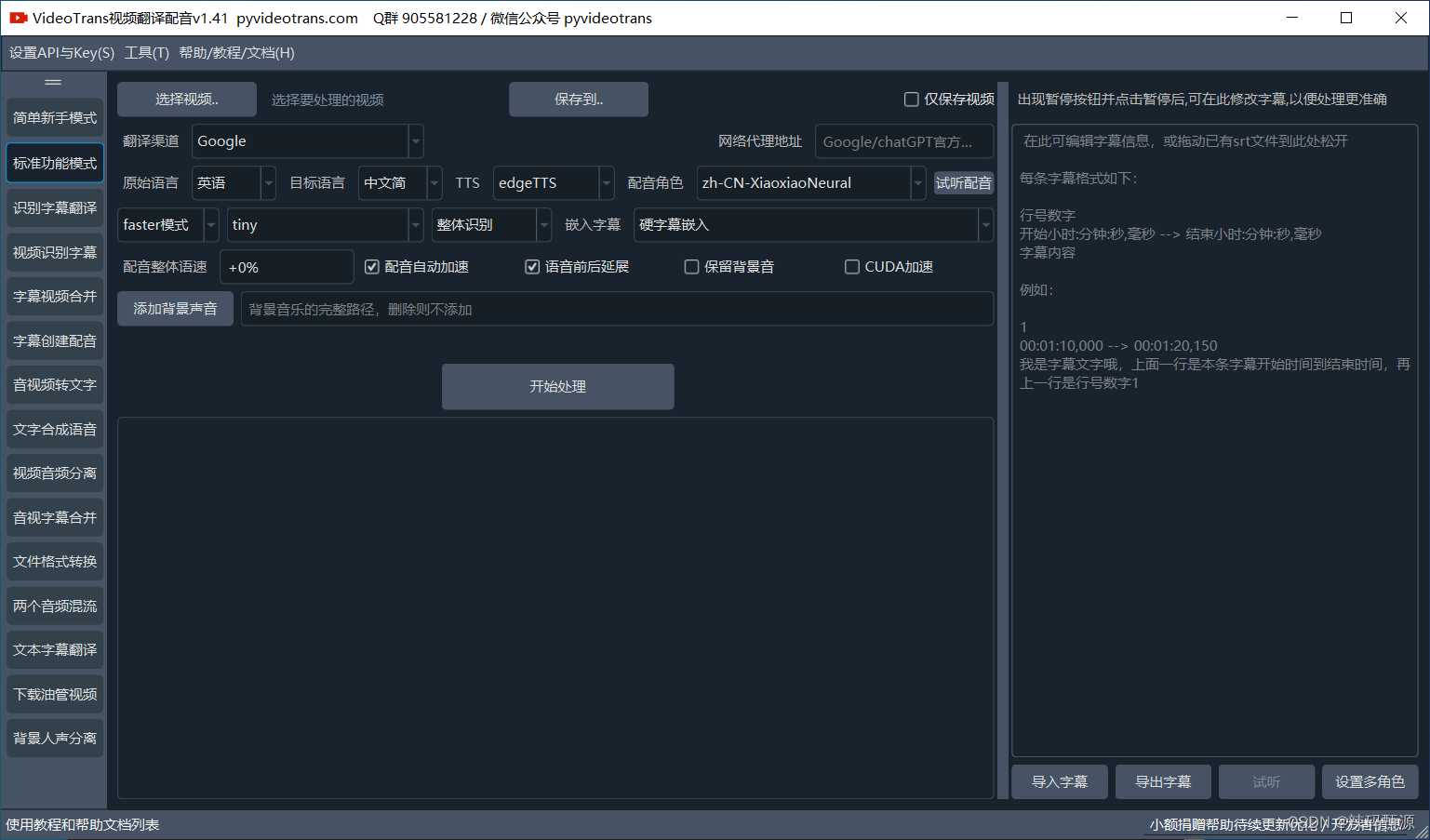Click 导出字幕 button
The image size is (1430, 840).
pos(1163,782)
